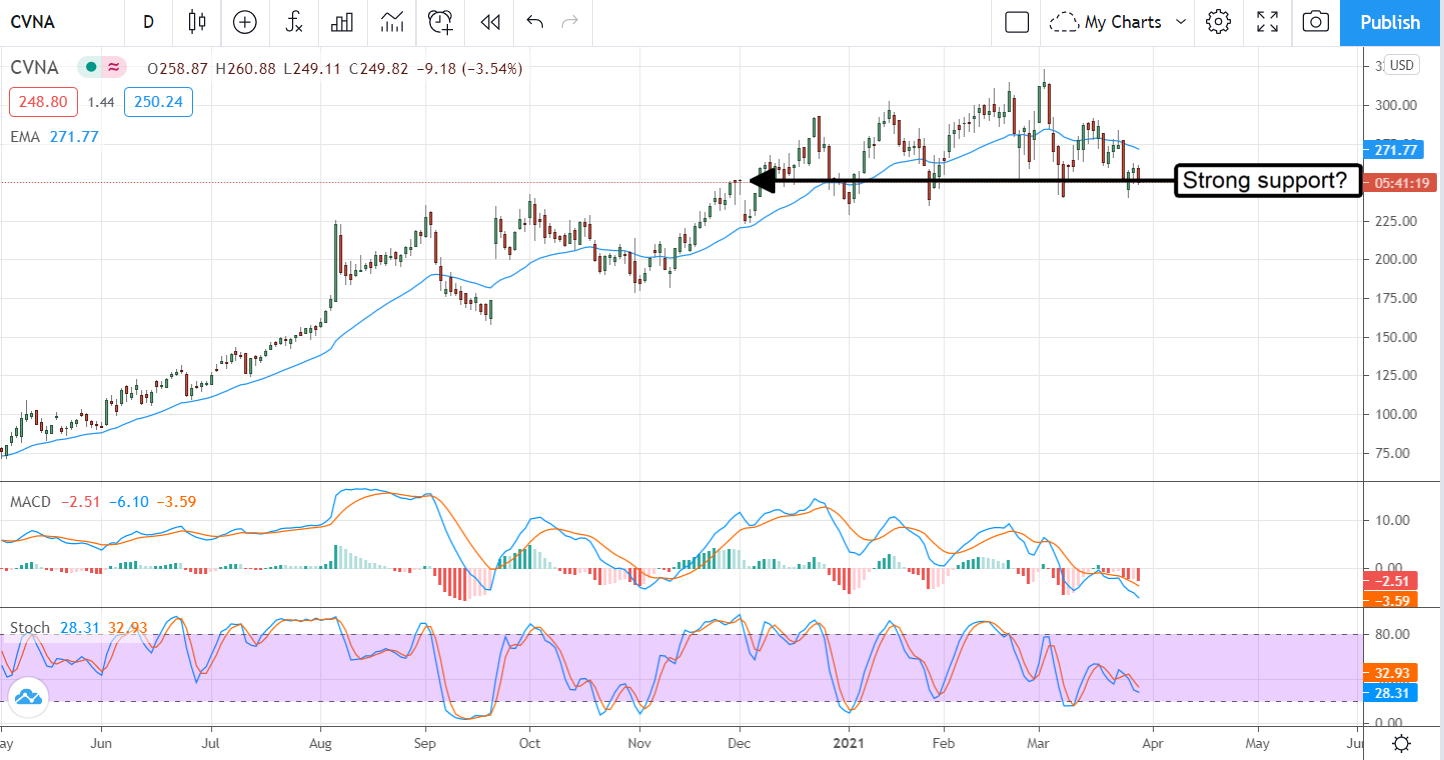Click the Compare or add symbol icon
1444x760 pixels.
pos(245,22)
